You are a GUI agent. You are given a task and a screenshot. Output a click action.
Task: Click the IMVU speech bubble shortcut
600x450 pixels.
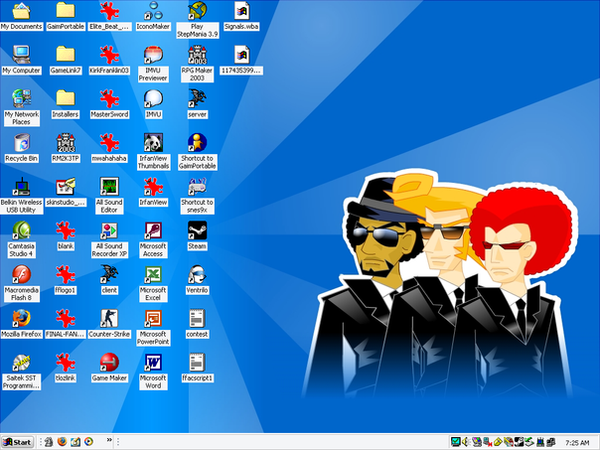pyautogui.click(x=153, y=99)
